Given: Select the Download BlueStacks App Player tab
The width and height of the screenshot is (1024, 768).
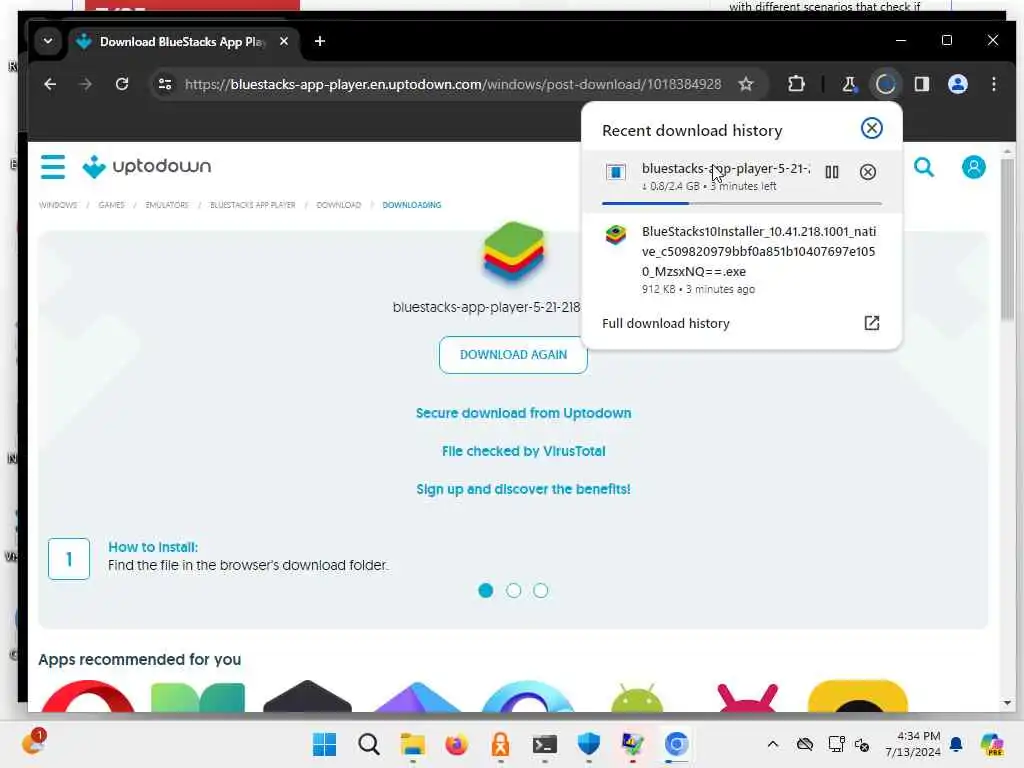Looking at the screenshot, I should click(x=183, y=42).
